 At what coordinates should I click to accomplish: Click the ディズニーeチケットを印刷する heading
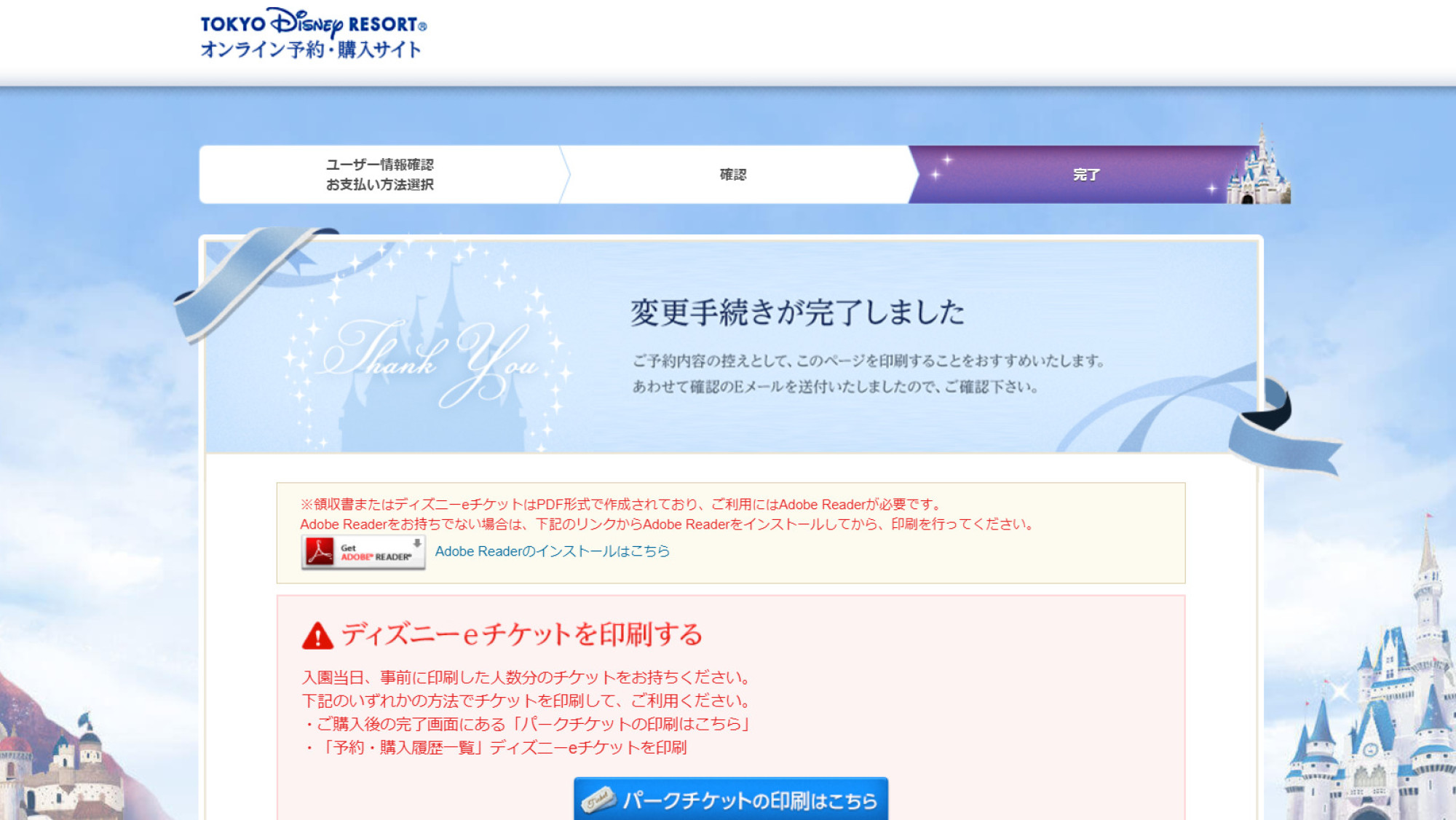(x=522, y=634)
